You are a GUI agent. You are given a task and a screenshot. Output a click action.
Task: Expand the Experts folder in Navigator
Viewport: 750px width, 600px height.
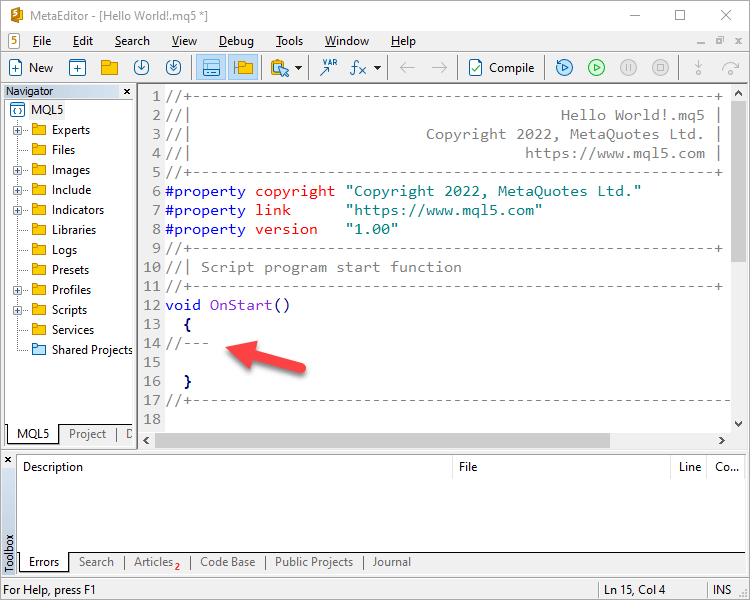tap(17, 130)
